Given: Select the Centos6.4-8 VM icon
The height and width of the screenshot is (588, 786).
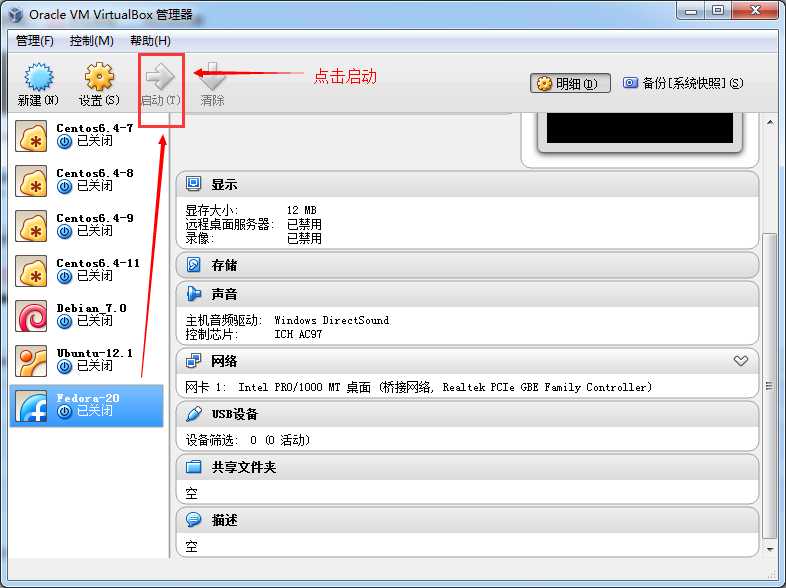Looking at the screenshot, I should click(x=31, y=181).
